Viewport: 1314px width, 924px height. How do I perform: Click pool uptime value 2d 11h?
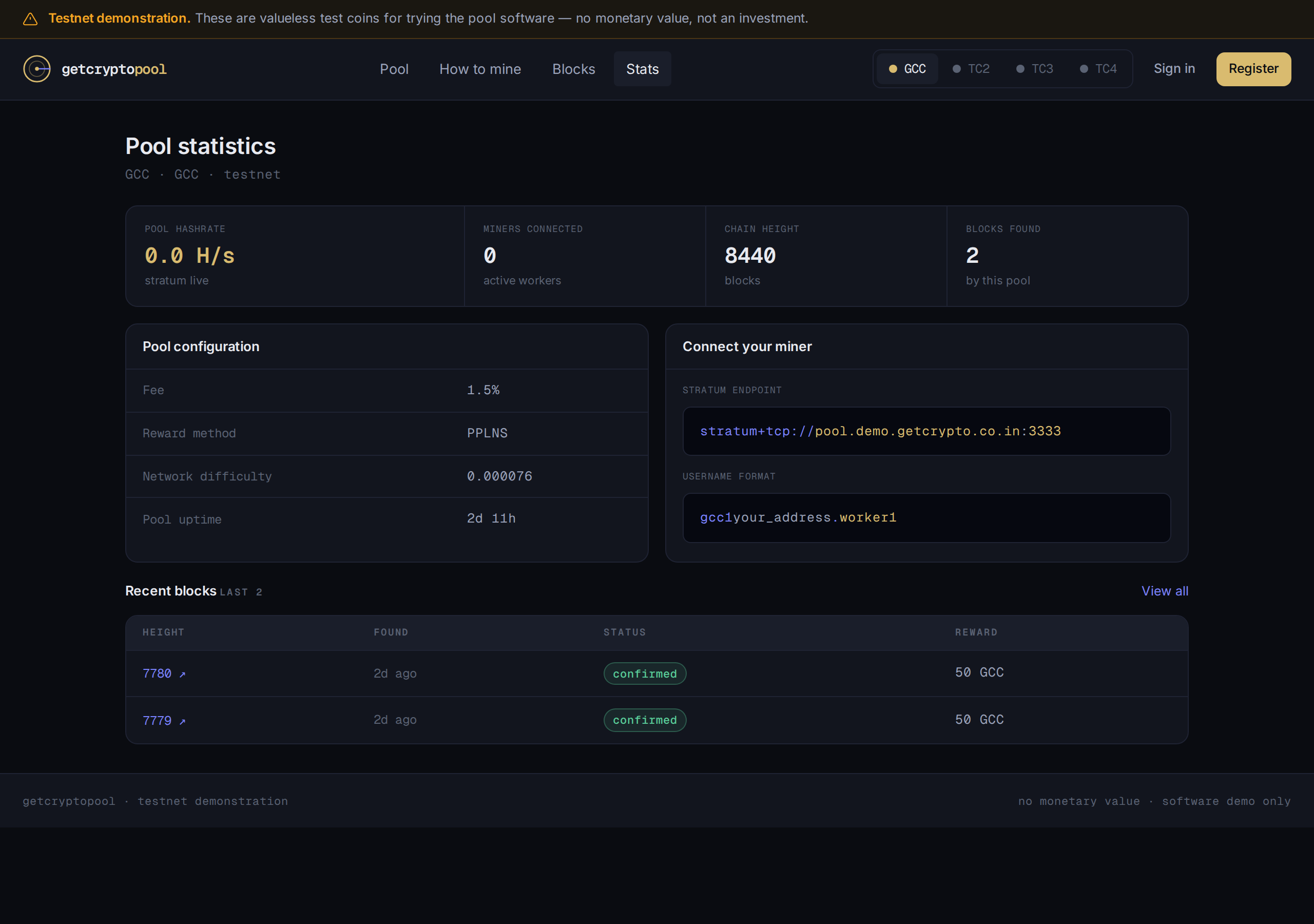[x=491, y=518]
